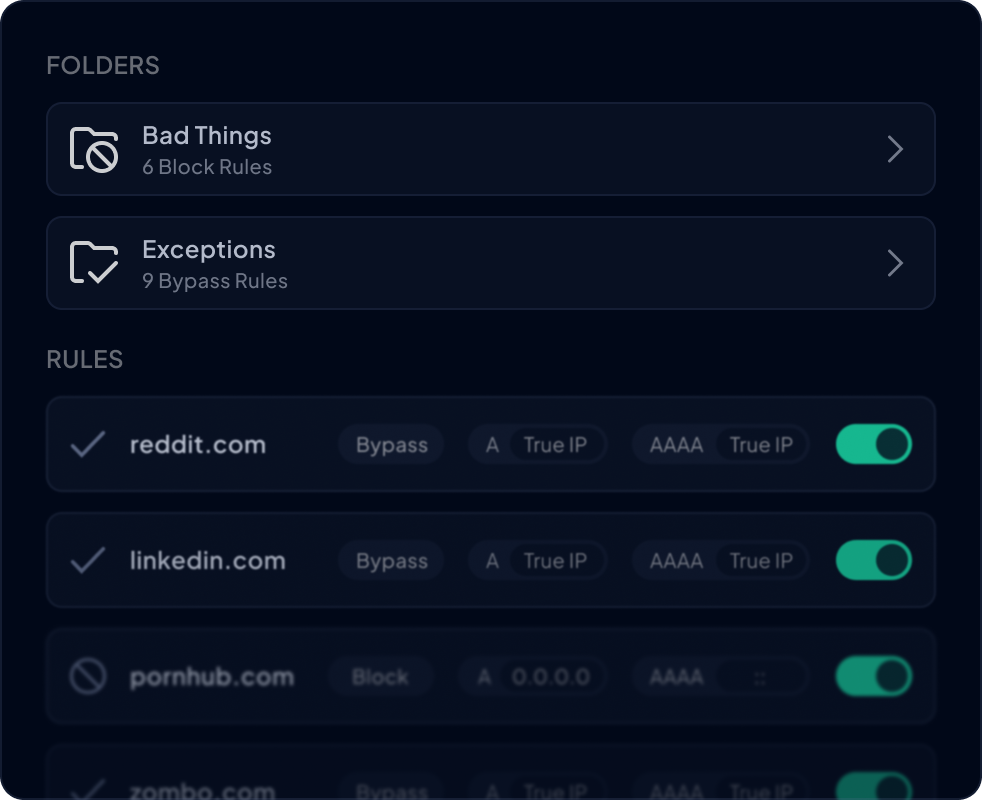Disable the reddit.com rule toggle
The height and width of the screenshot is (800, 982).
click(x=873, y=444)
